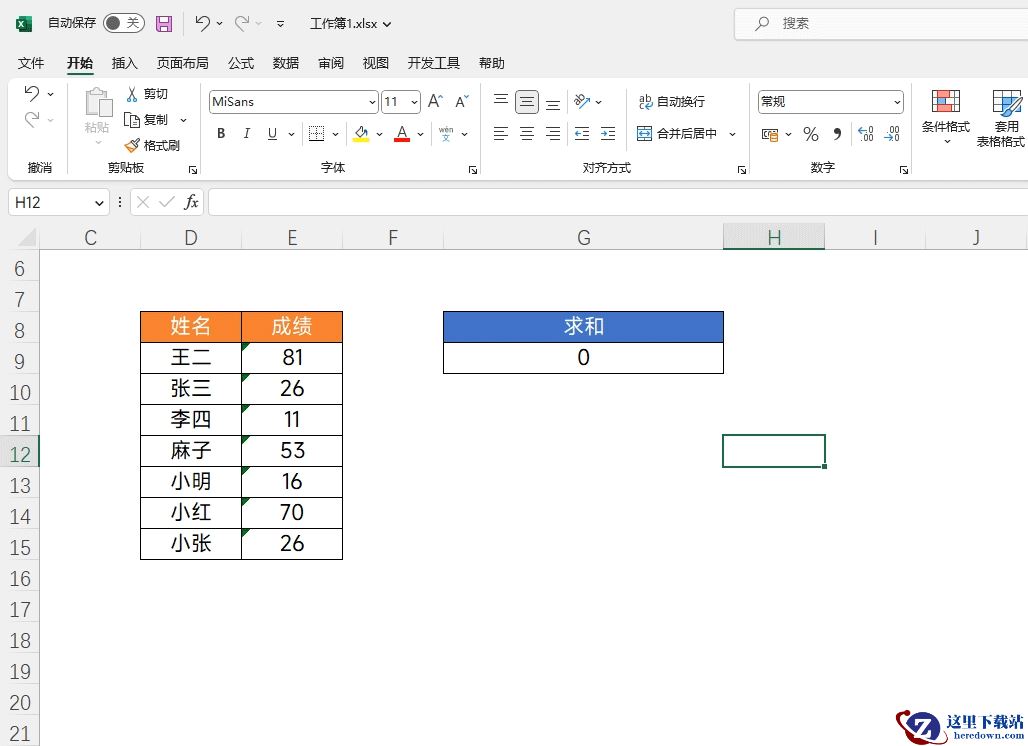Select the score cell with 53

(x=292, y=450)
